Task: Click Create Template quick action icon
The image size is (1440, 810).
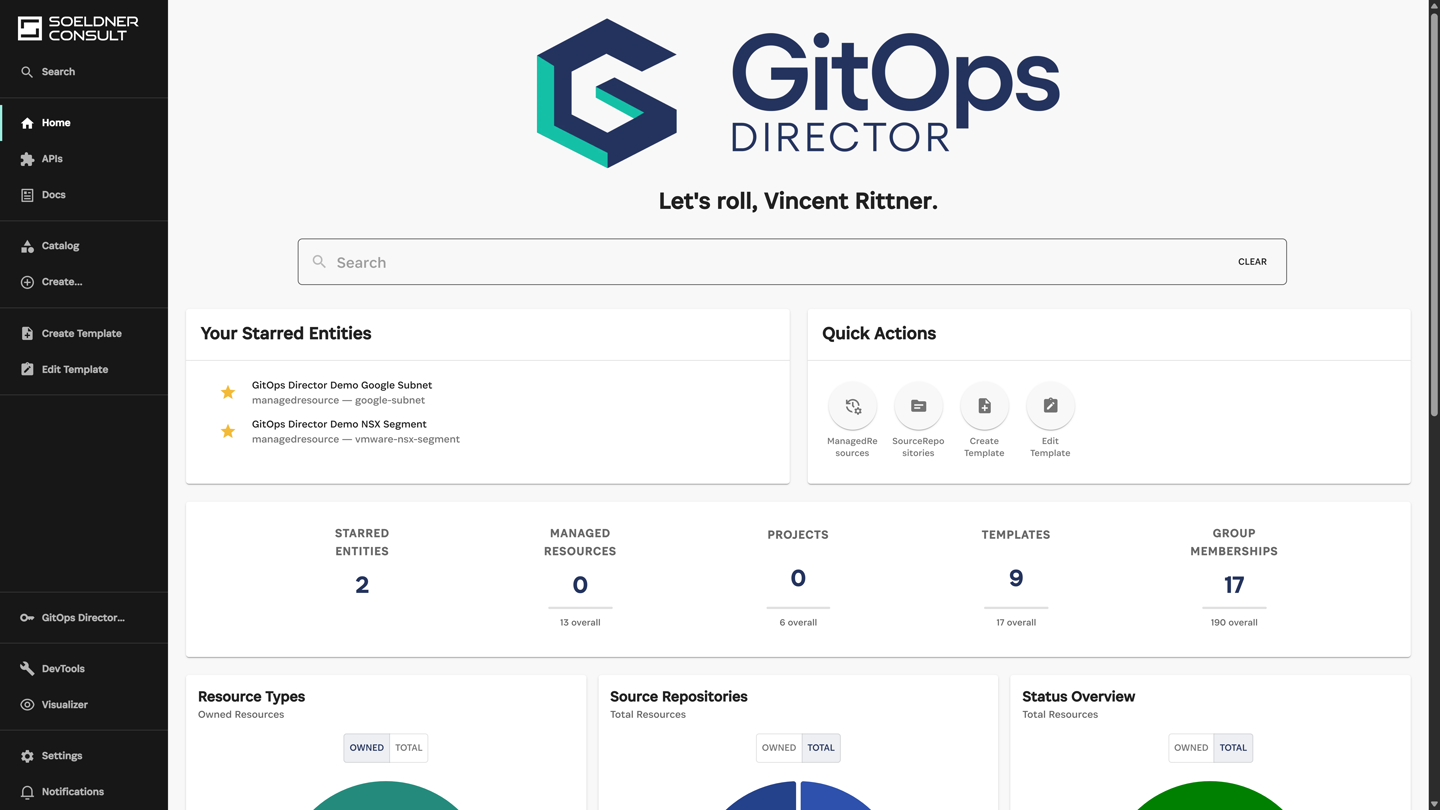Action: click(x=984, y=406)
